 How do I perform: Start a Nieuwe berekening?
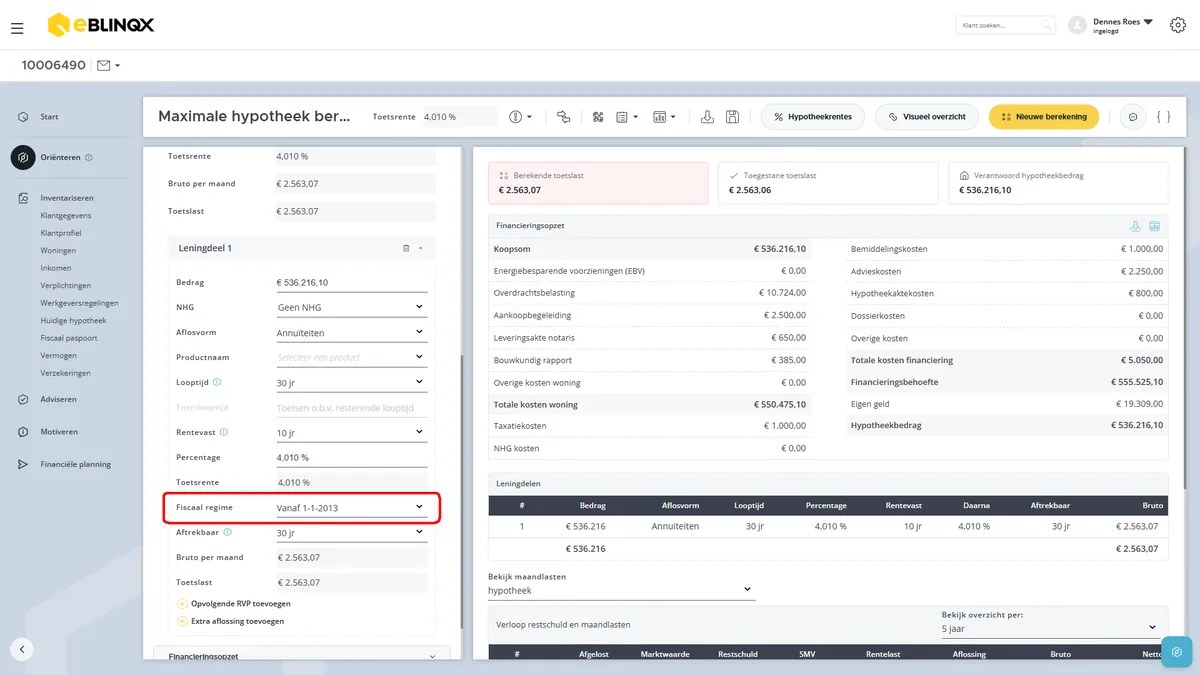(x=1044, y=117)
